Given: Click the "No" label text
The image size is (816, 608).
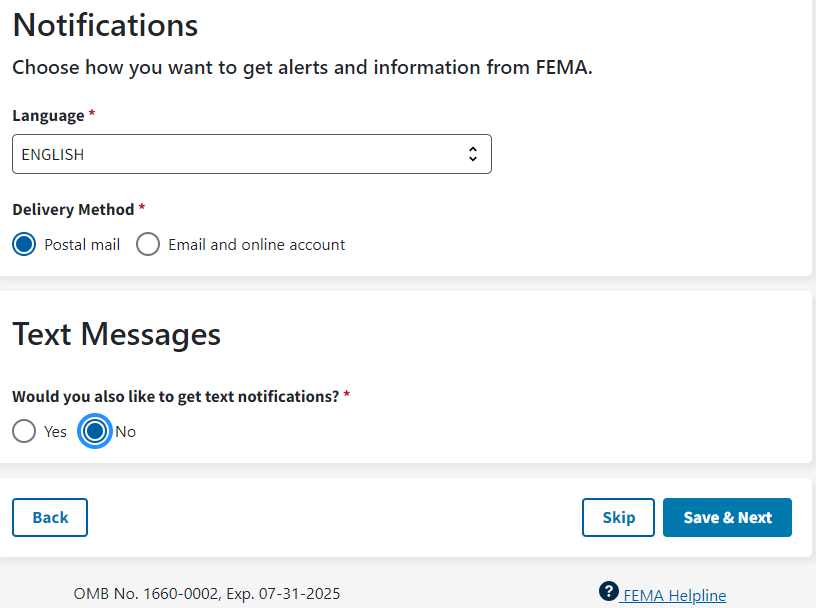Looking at the screenshot, I should pyautogui.click(x=126, y=432).
